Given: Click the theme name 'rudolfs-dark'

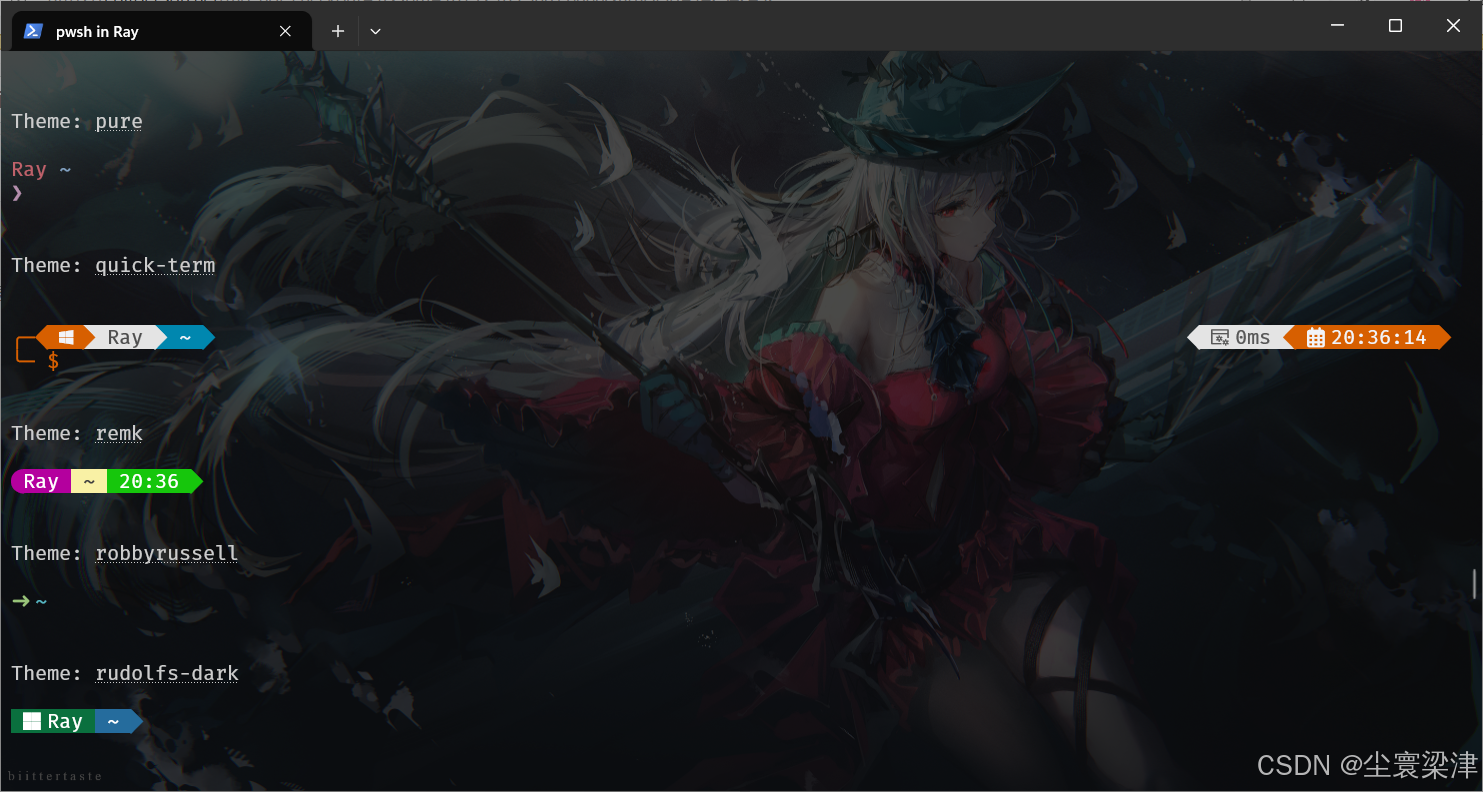Looking at the screenshot, I should [x=167, y=673].
